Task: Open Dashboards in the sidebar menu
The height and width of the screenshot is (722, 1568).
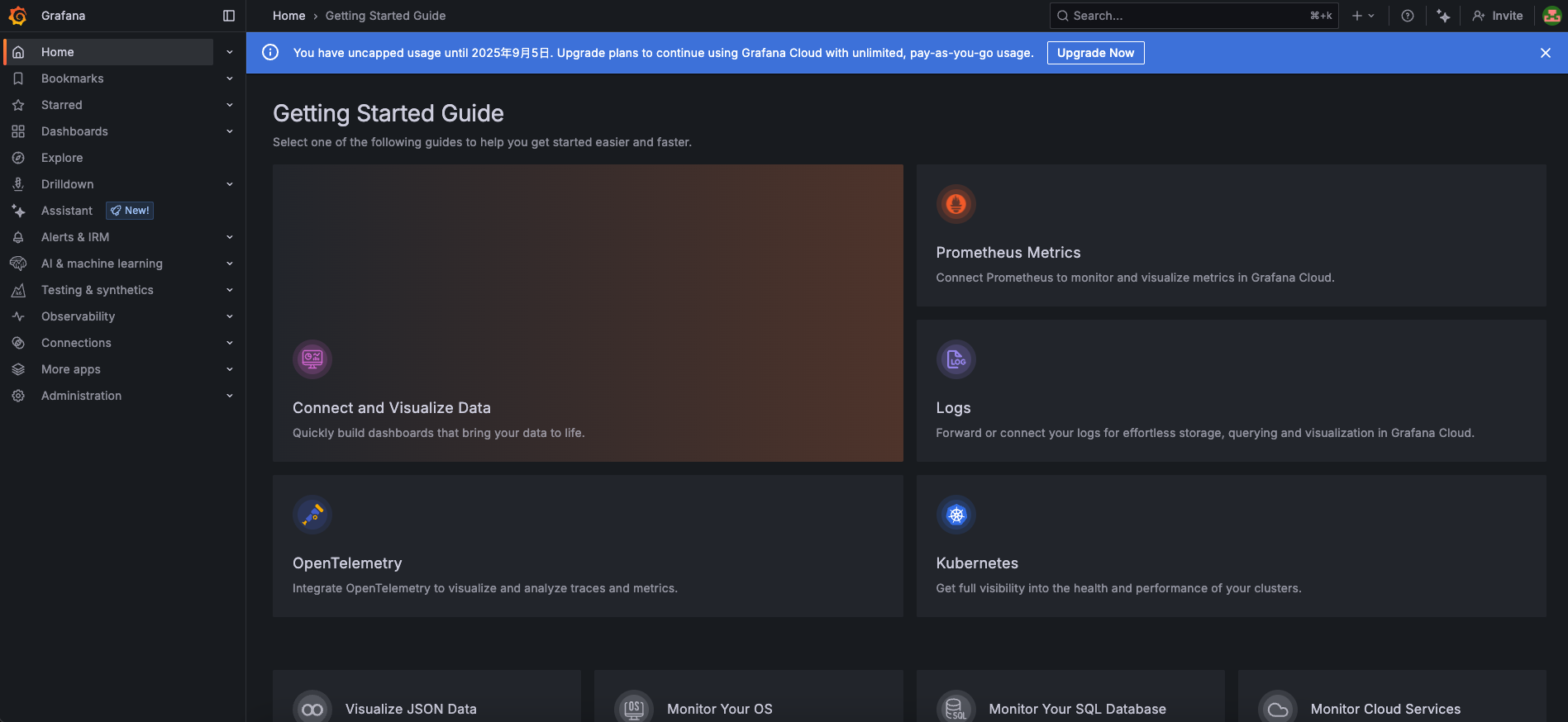Action: coord(74,131)
